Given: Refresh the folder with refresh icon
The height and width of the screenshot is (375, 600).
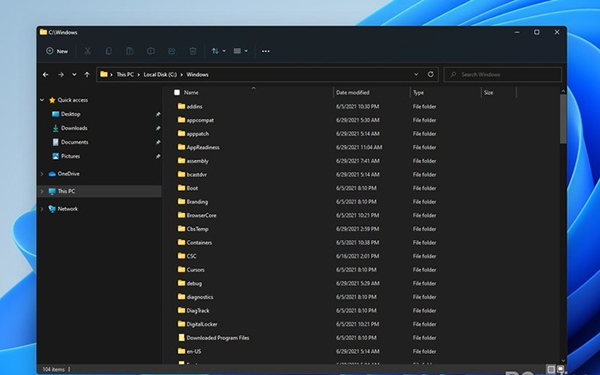Looking at the screenshot, I should coord(430,74).
